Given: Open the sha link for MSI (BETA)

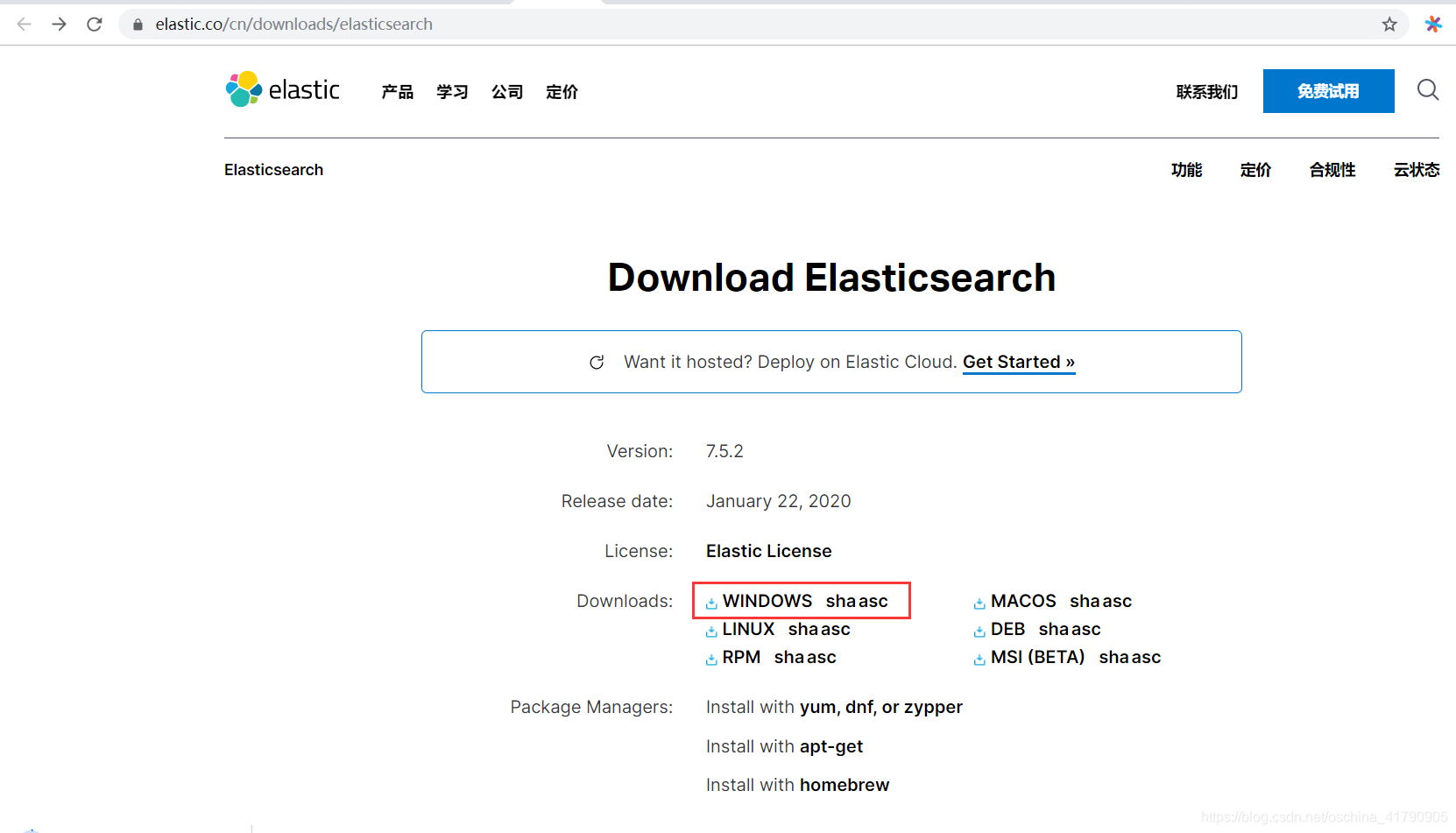Looking at the screenshot, I should click(1113, 657).
